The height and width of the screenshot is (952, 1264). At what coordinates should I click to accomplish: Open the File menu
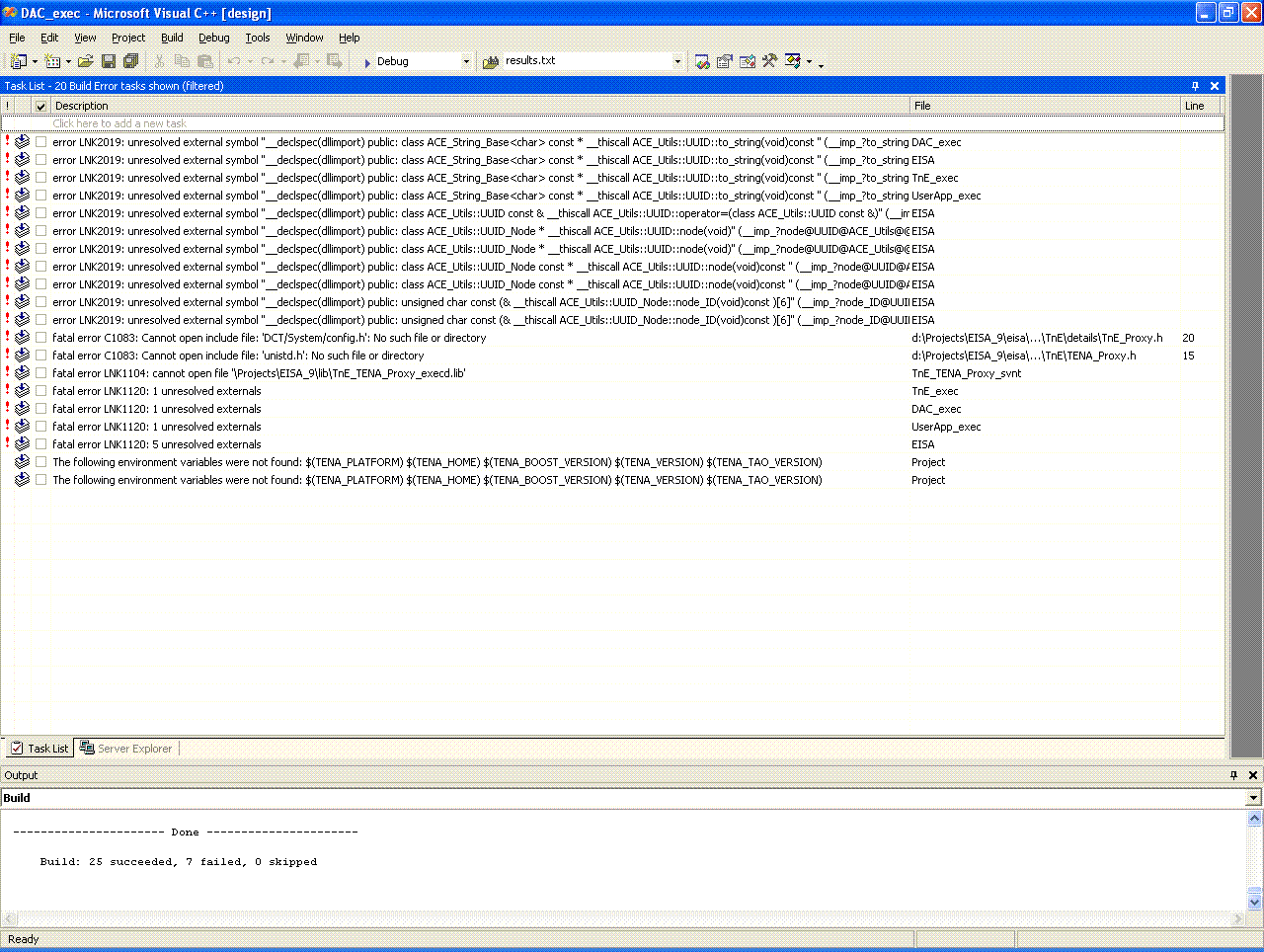[17, 38]
